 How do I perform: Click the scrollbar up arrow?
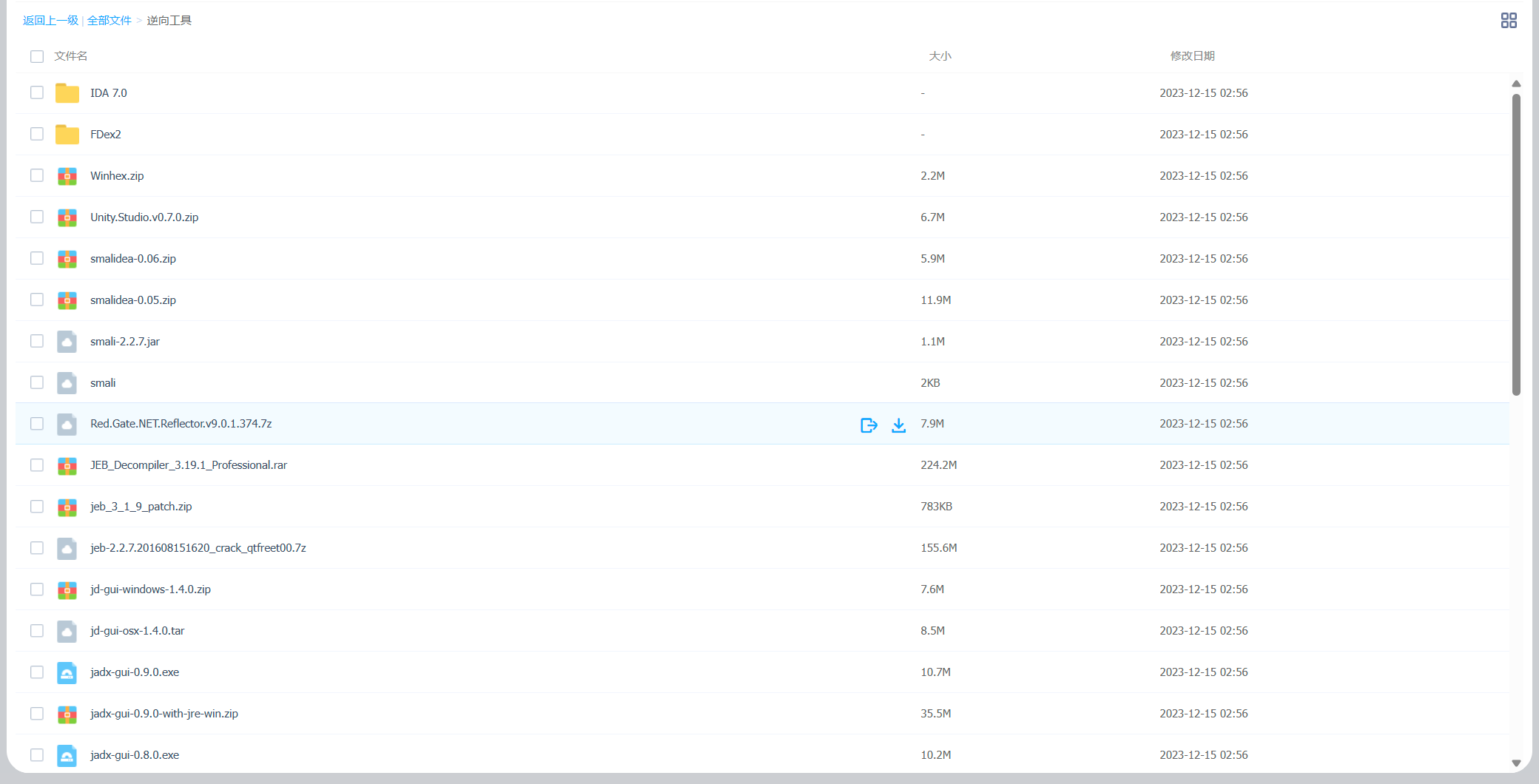click(x=1516, y=84)
